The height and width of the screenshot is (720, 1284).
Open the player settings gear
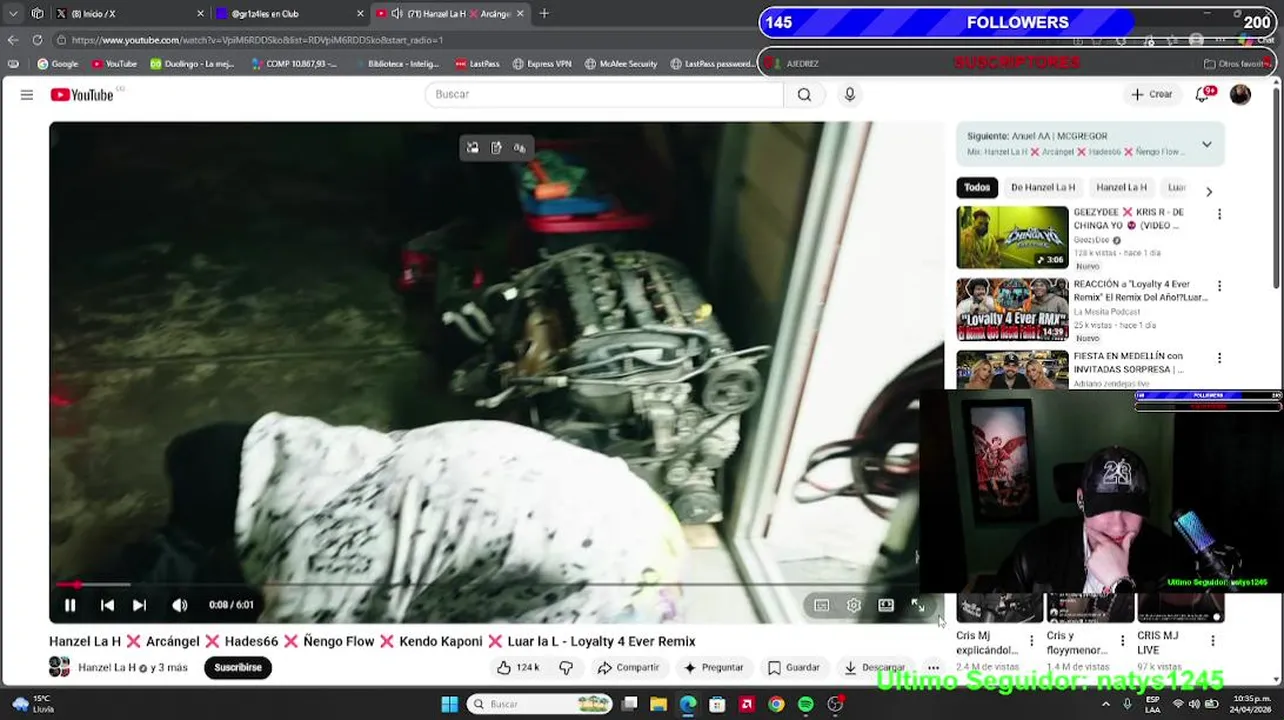tap(854, 605)
